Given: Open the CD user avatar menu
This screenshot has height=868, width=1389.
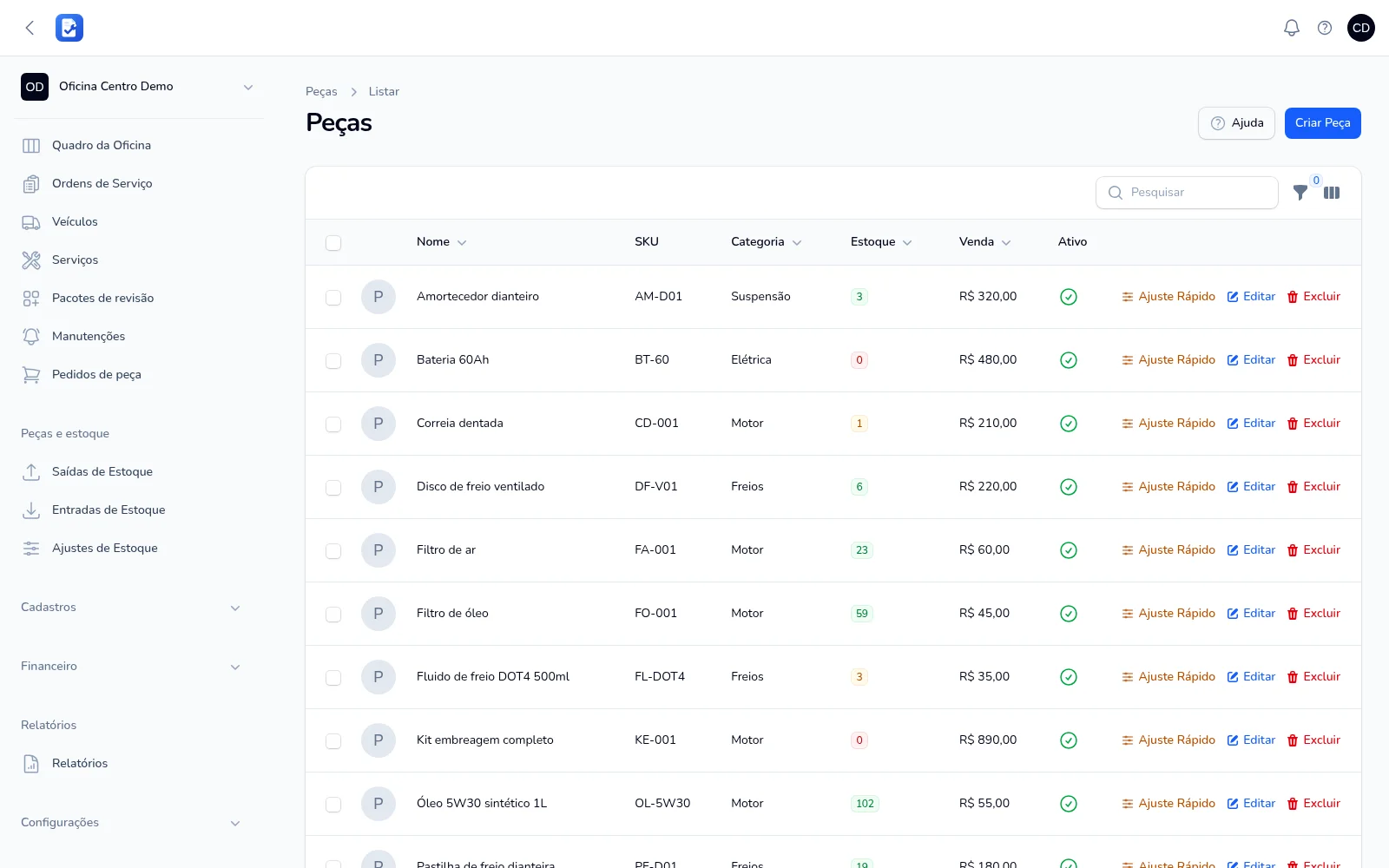Looking at the screenshot, I should tap(1361, 28).
